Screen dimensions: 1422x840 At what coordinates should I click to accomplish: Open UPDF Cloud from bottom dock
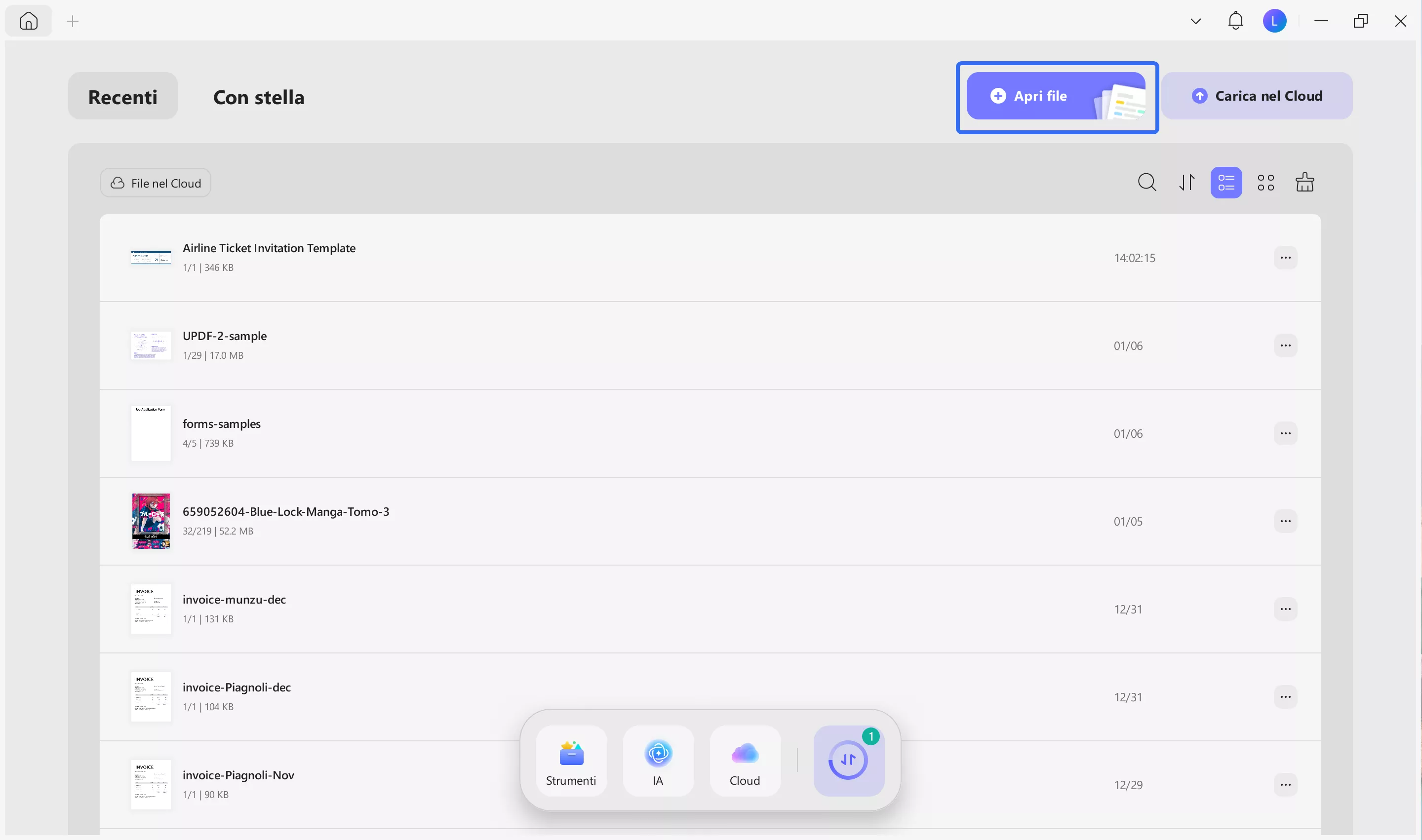[x=745, y=760]
